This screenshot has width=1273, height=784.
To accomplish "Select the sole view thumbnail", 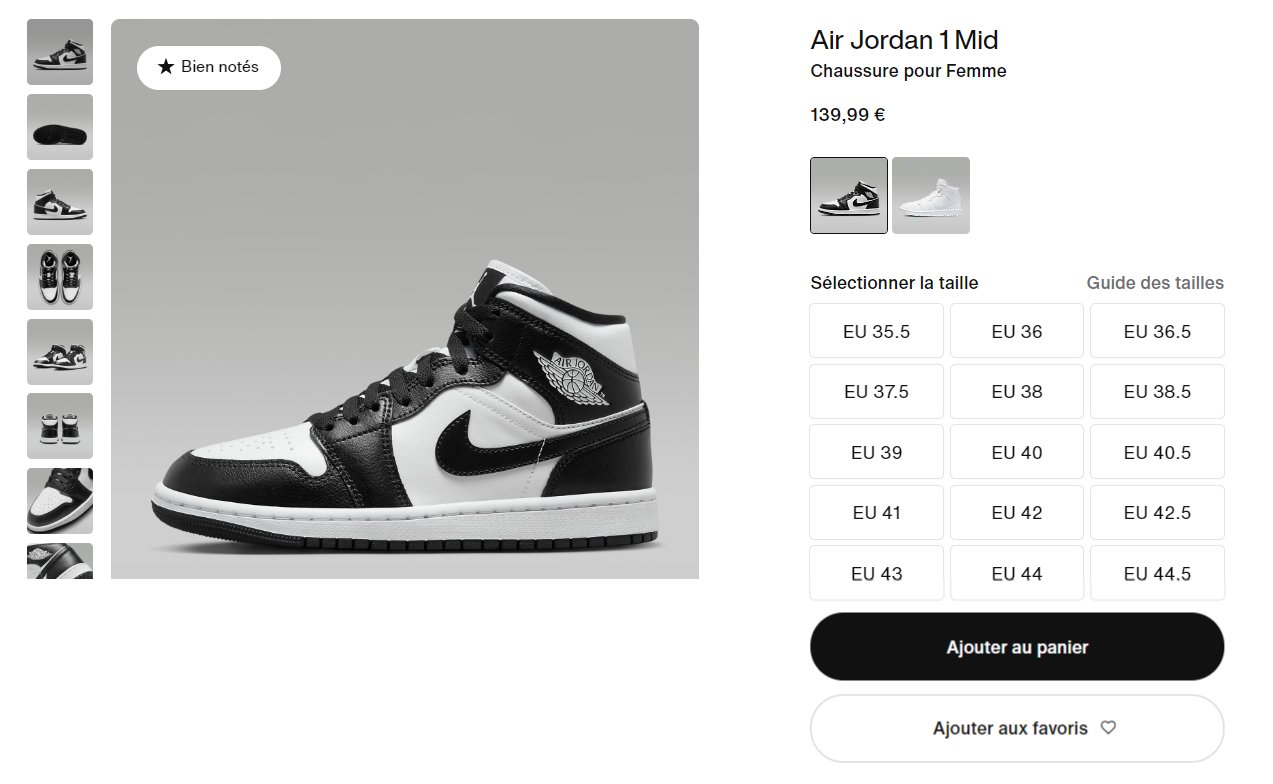I will coord(60,127).
